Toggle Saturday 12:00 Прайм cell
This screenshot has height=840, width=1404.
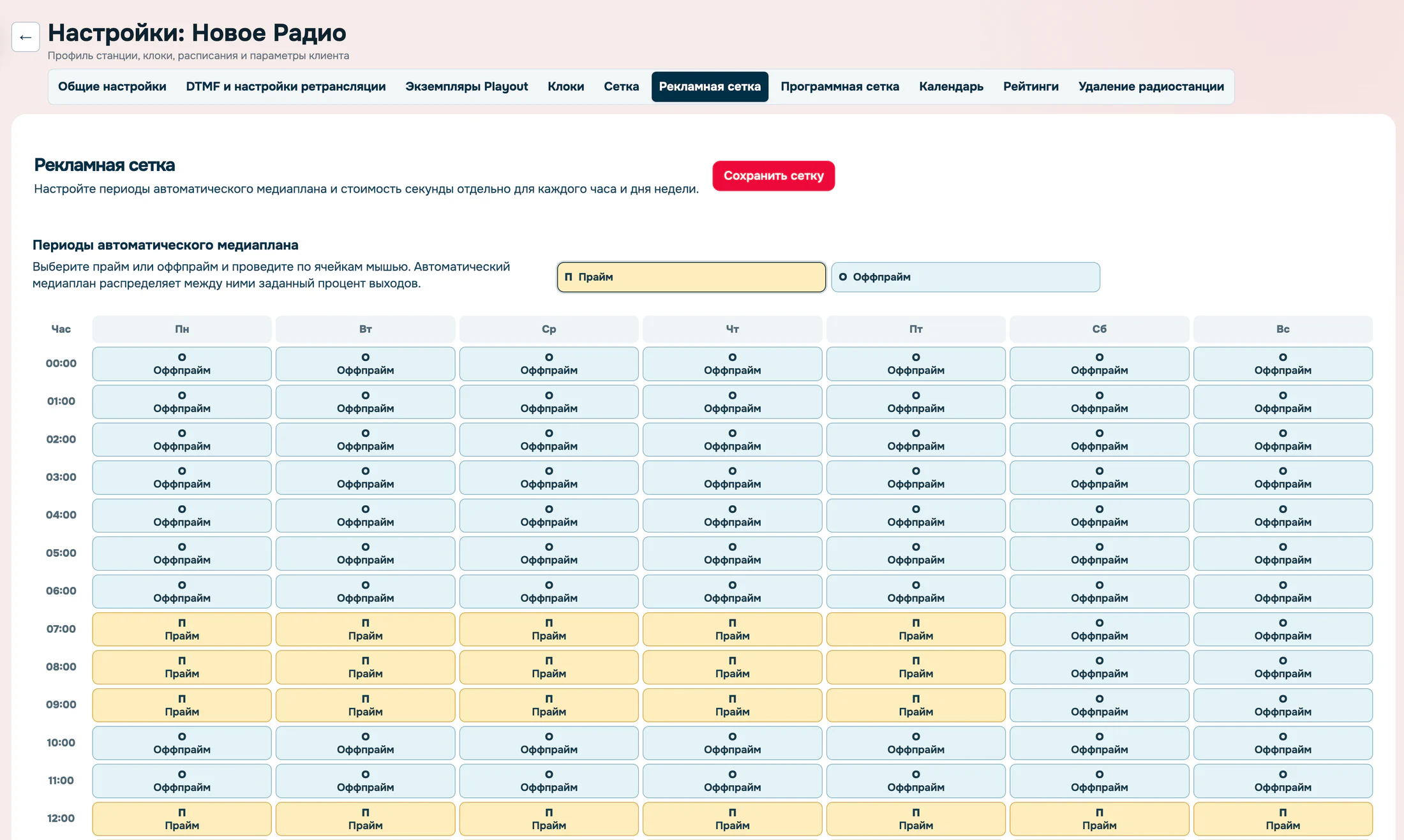pyautogui.click(x=1100, y=819)
